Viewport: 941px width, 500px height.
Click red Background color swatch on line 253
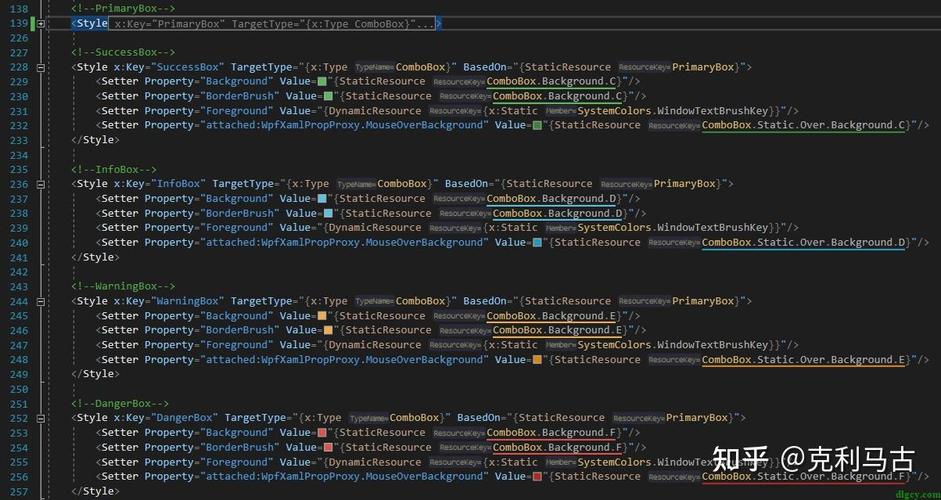pyautogui.click(x=322, y=433)
